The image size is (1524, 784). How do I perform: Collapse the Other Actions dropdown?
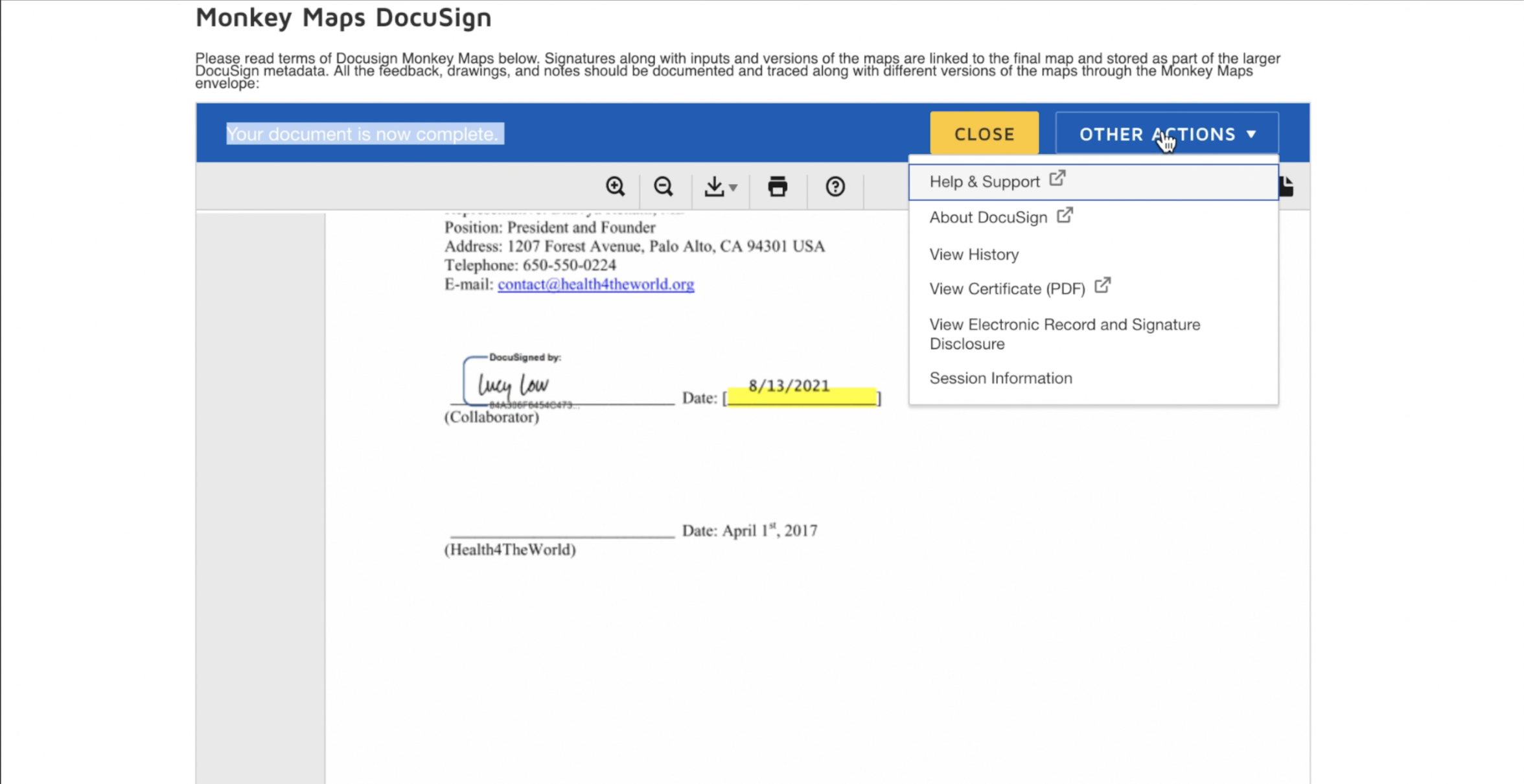pyautogui.click(x=1157, y=134)
